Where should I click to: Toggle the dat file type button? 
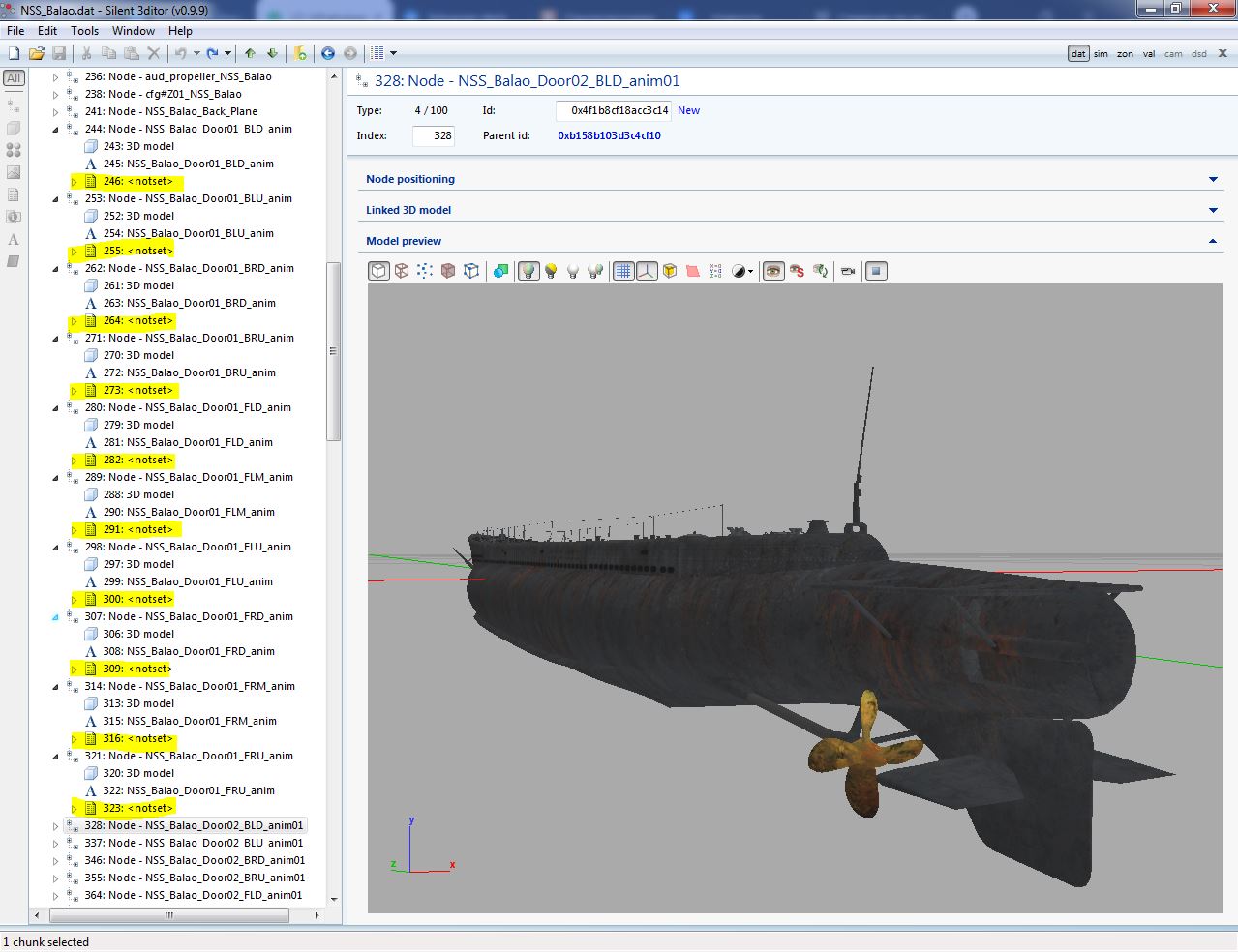[1078, 54]
